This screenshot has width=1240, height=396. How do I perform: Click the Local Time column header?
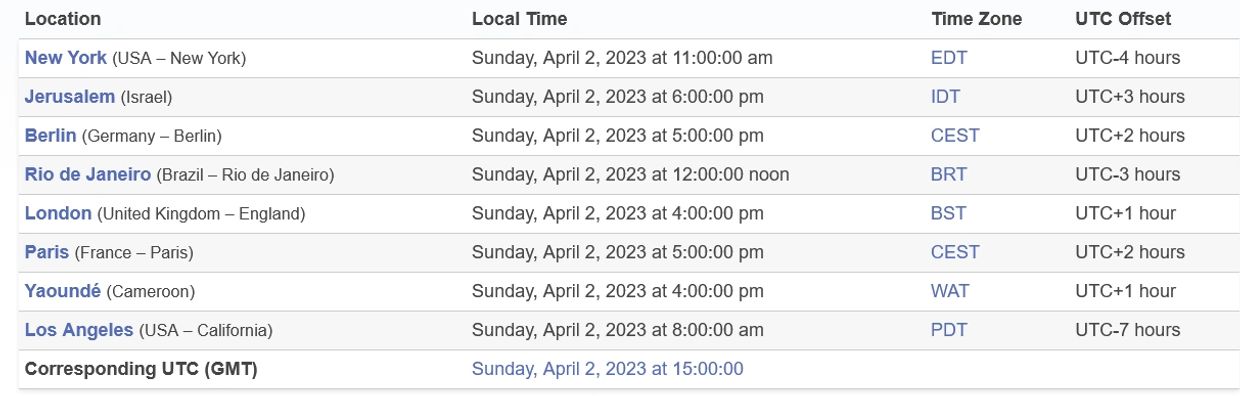coord(519,19)
